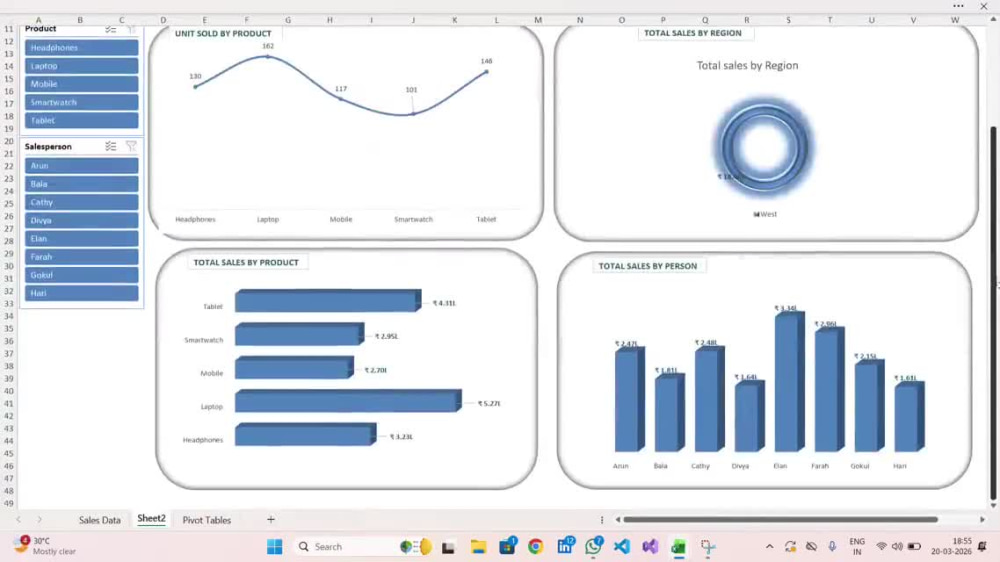Click the 162 data point on the line chart
This screenshot has height=562, width=1000.
pos(268,57)
